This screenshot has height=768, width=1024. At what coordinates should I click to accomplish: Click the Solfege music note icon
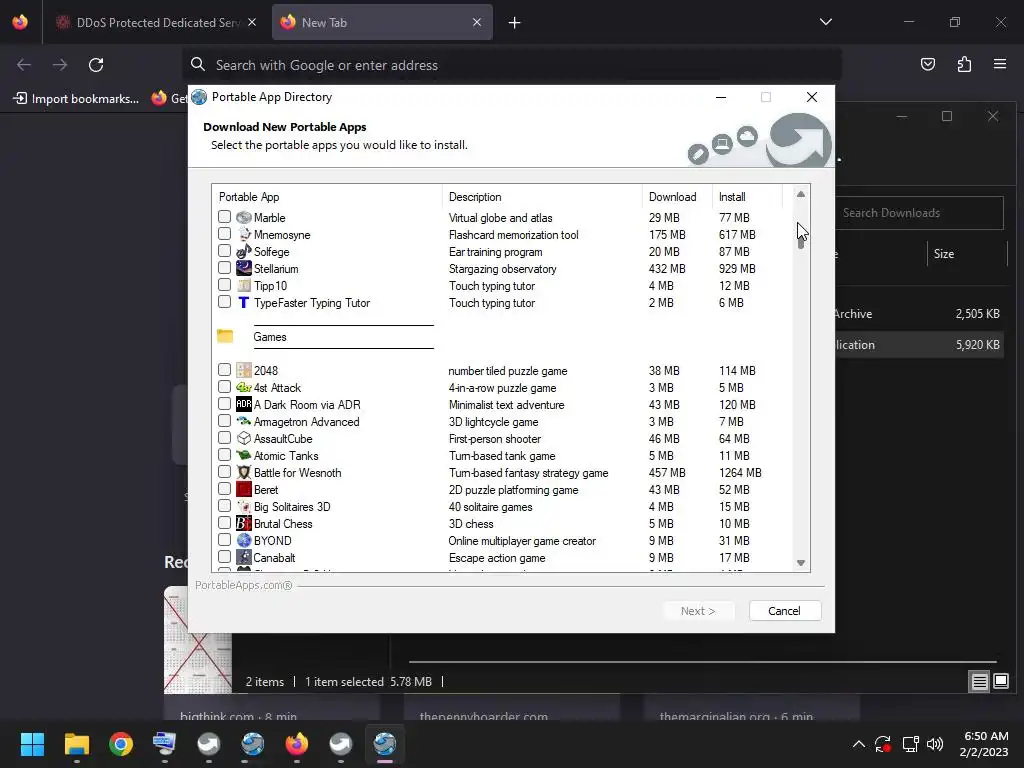[x=244, y=251]
